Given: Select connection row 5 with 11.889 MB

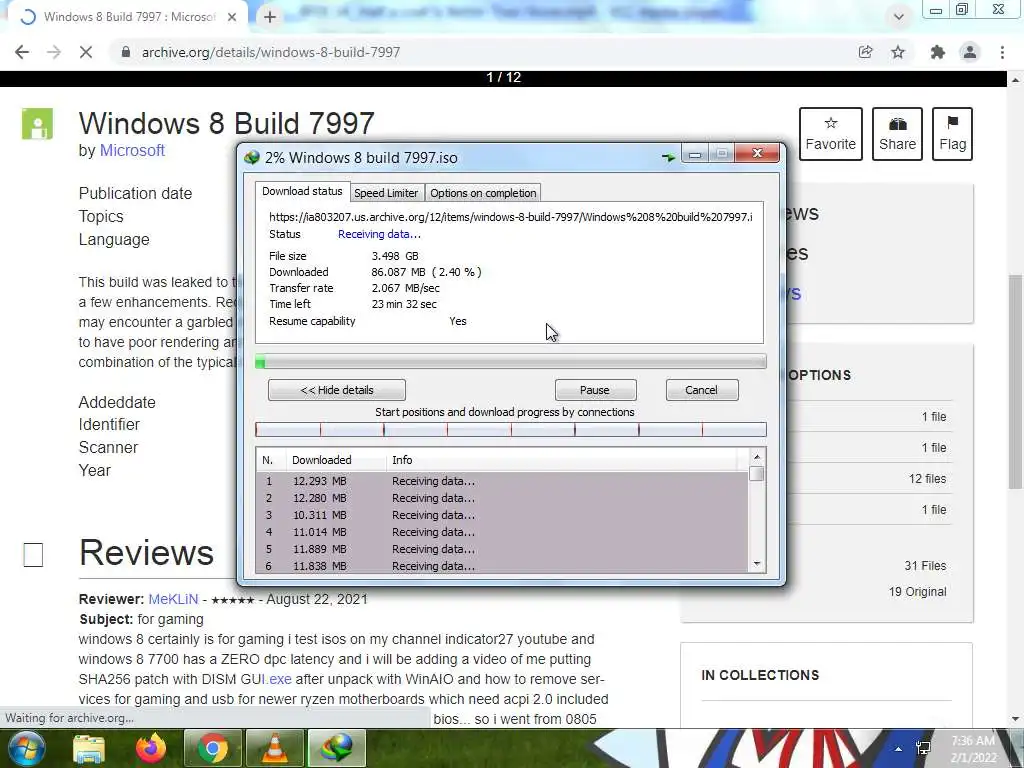Looking at the screenshot, I should [x=502, y=549].
